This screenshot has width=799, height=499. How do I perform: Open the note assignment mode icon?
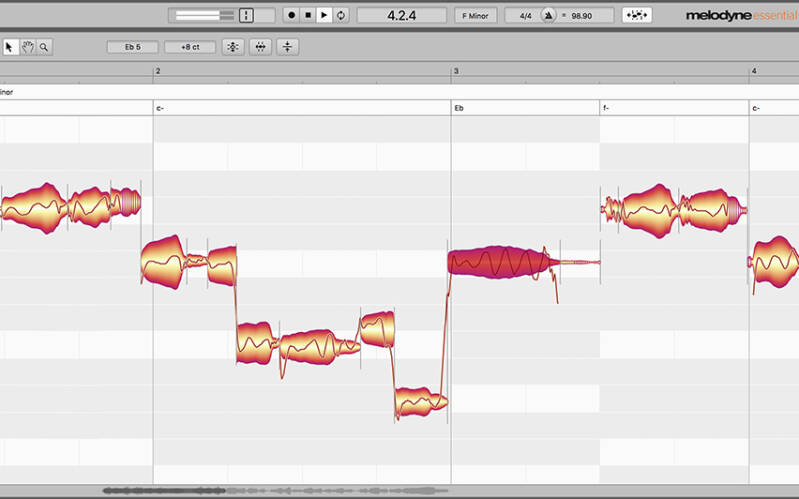pos(637,15)
